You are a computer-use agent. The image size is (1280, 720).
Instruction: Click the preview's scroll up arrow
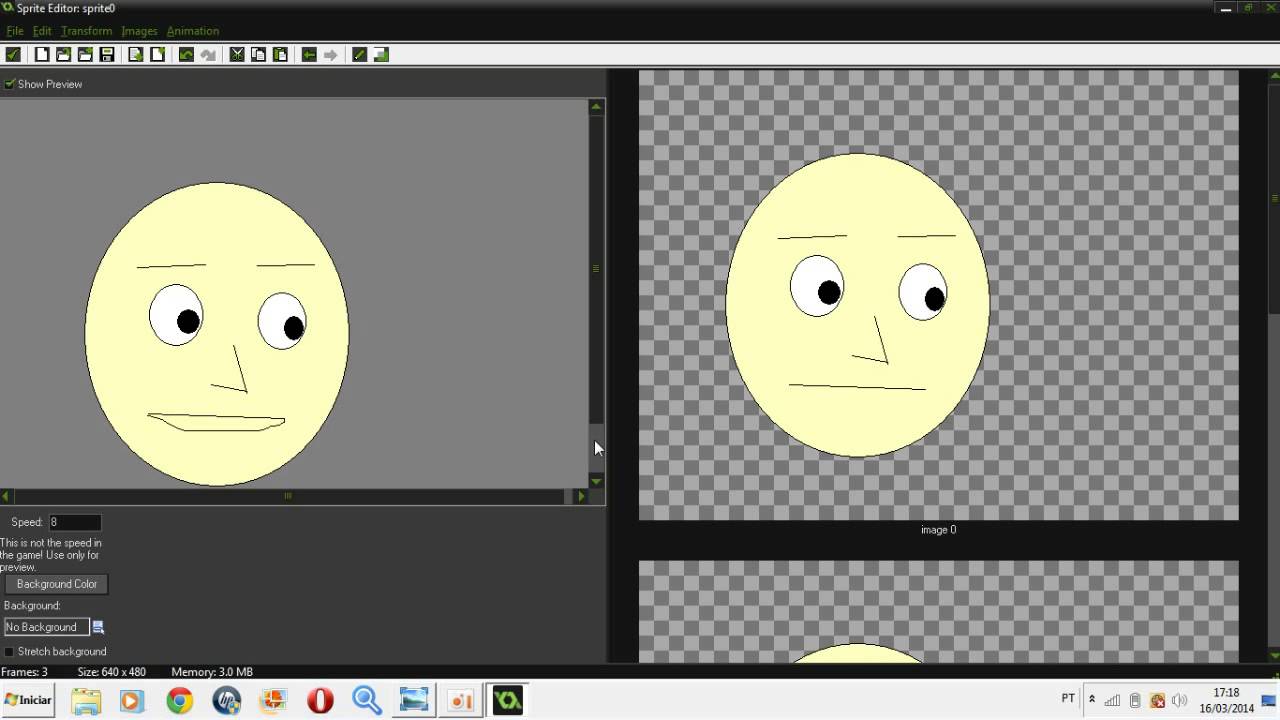point(596,106)
